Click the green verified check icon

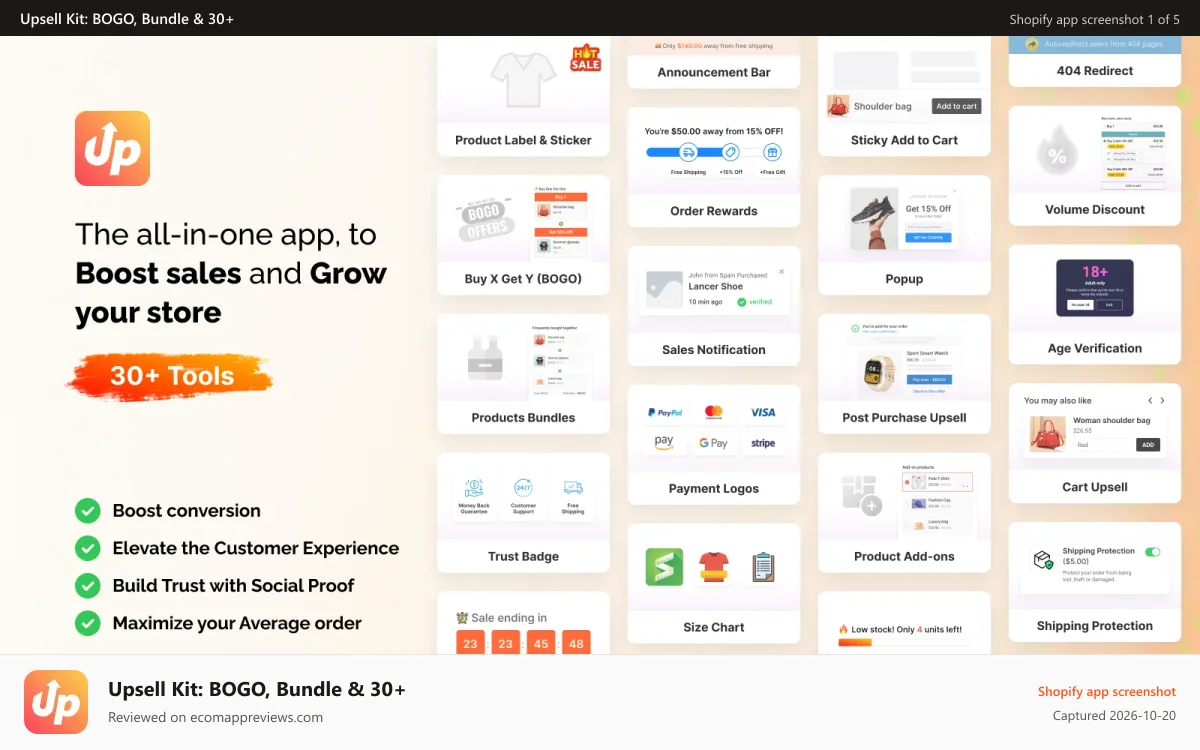[742, 301]
